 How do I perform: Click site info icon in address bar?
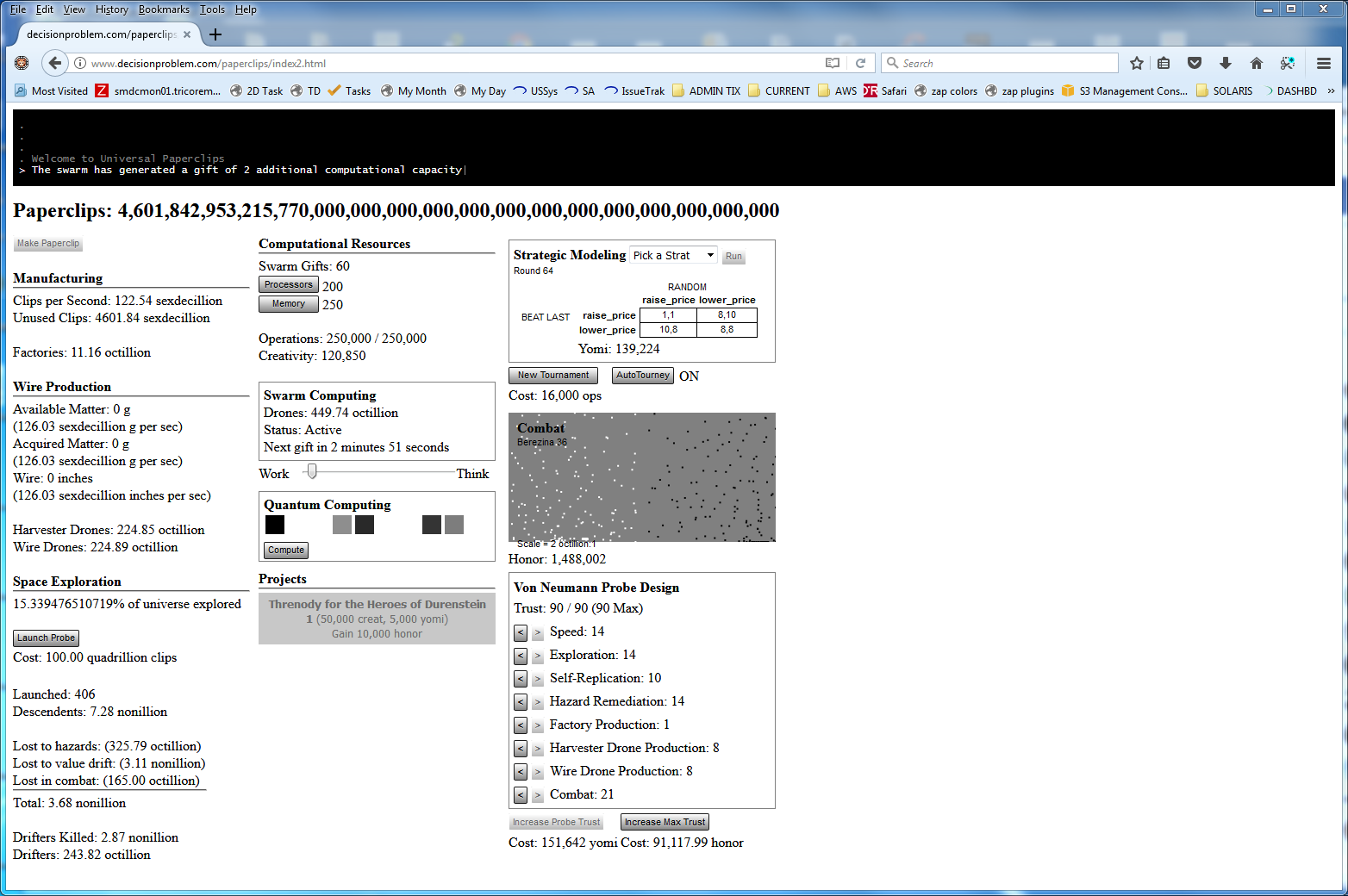[80, 63]
